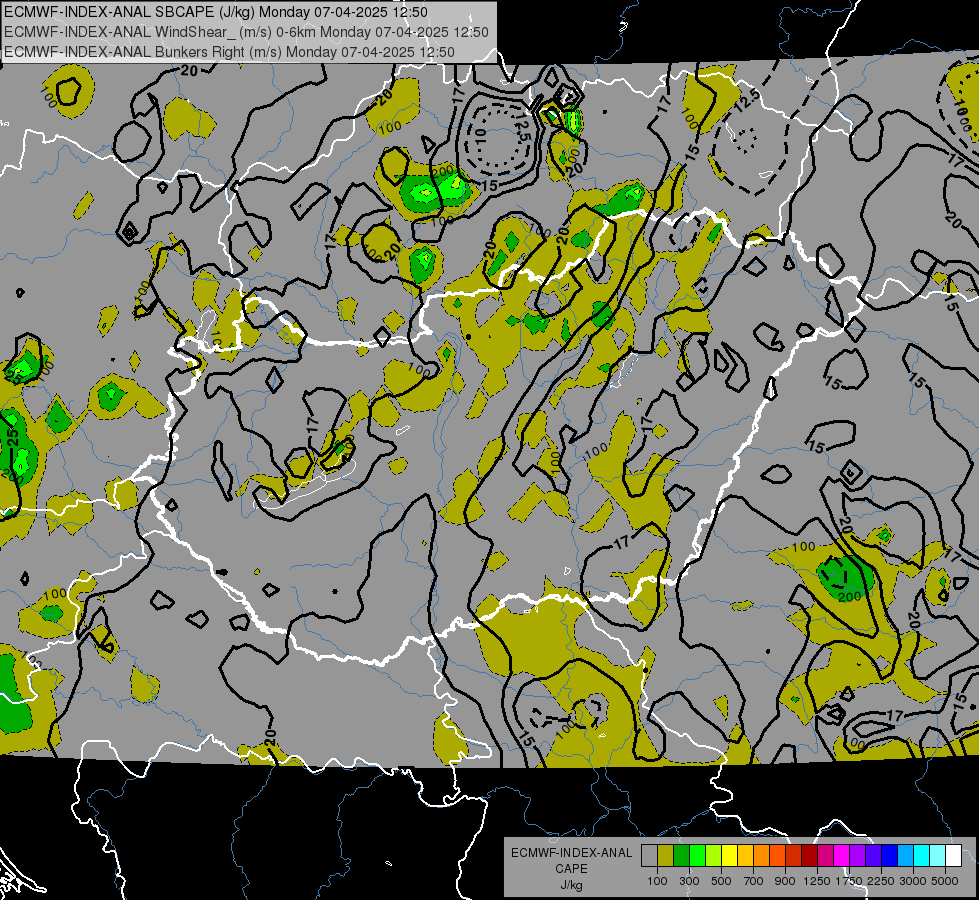Screen dimensions: 979x900
Task: Click the dark green legend swatch
Action: pyautogui.click(x=681, y=856)
